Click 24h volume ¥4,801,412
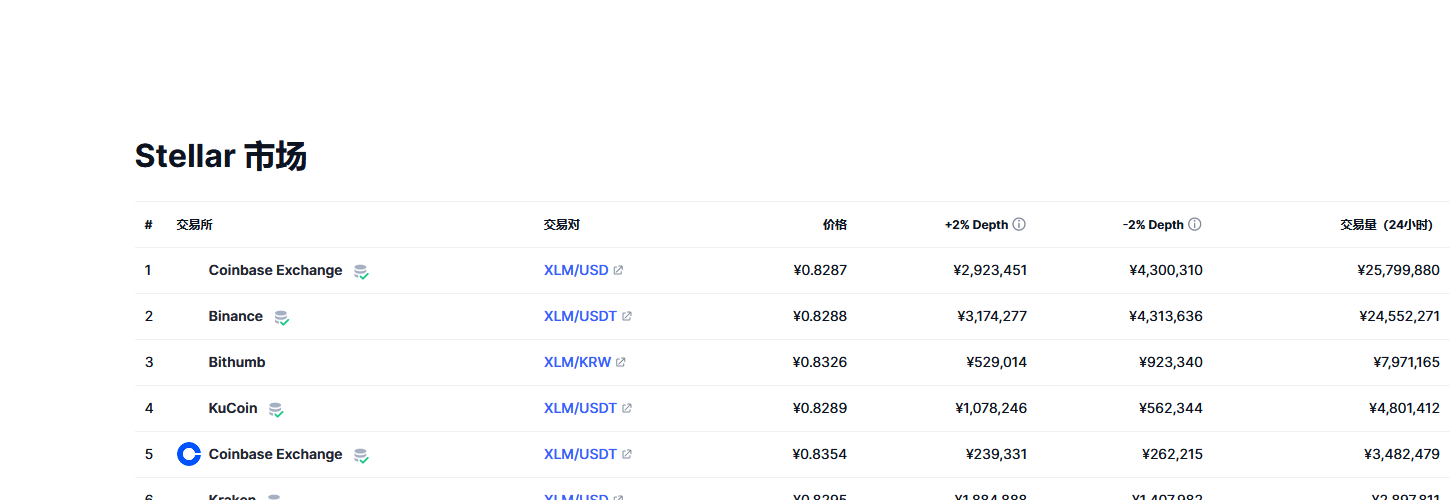The image size is (1450, 500). (1404, 409)
